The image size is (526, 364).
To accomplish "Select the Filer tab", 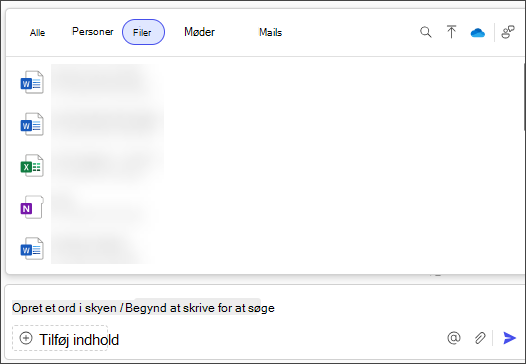I will tap(143, 32).
